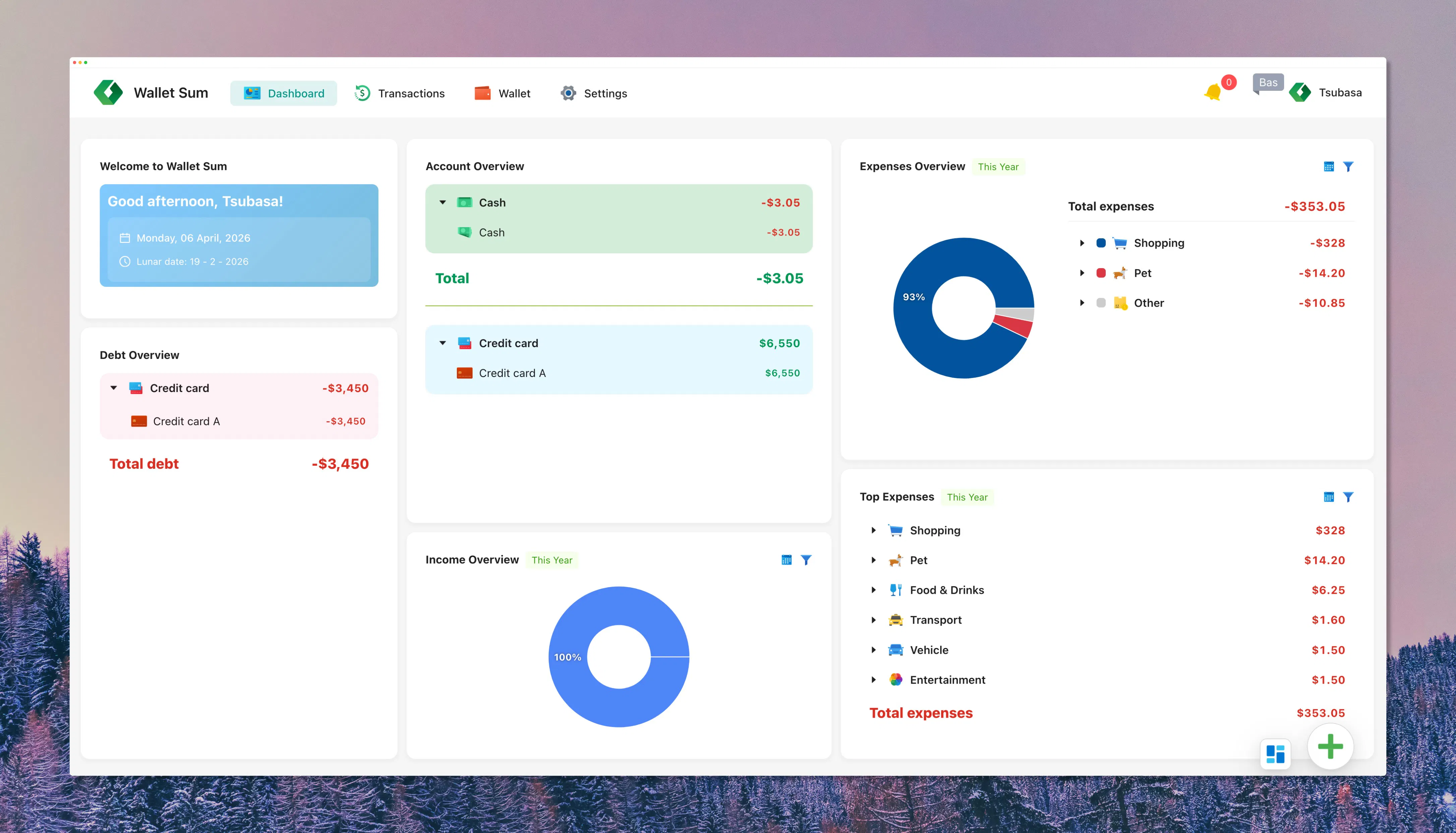Image resolution: width=1456 pixels, height=833 pixels.
Task: Open Top Expenses calendar date picker
Action: click(x=1329, y=497)
